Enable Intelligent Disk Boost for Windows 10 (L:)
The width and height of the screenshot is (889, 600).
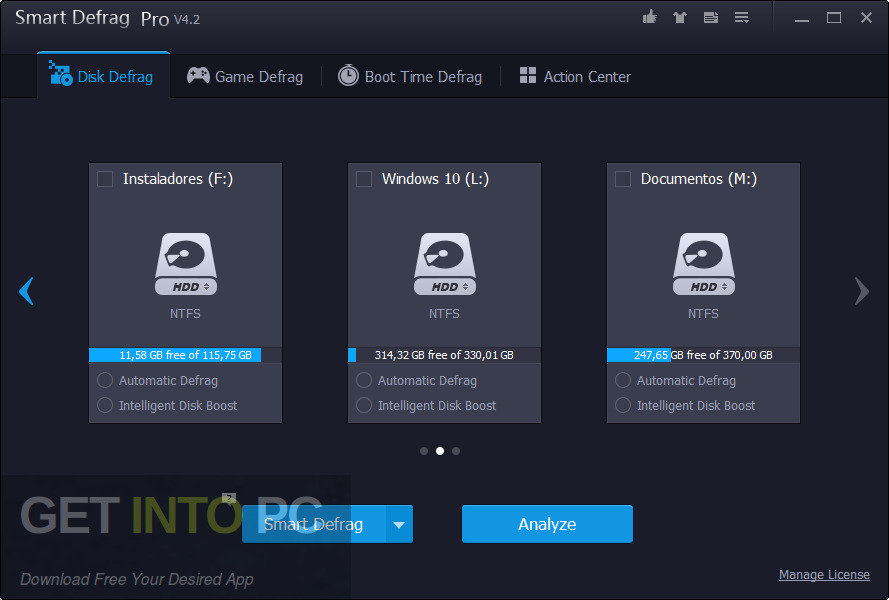pyautogui.click(x=364, y=405)
